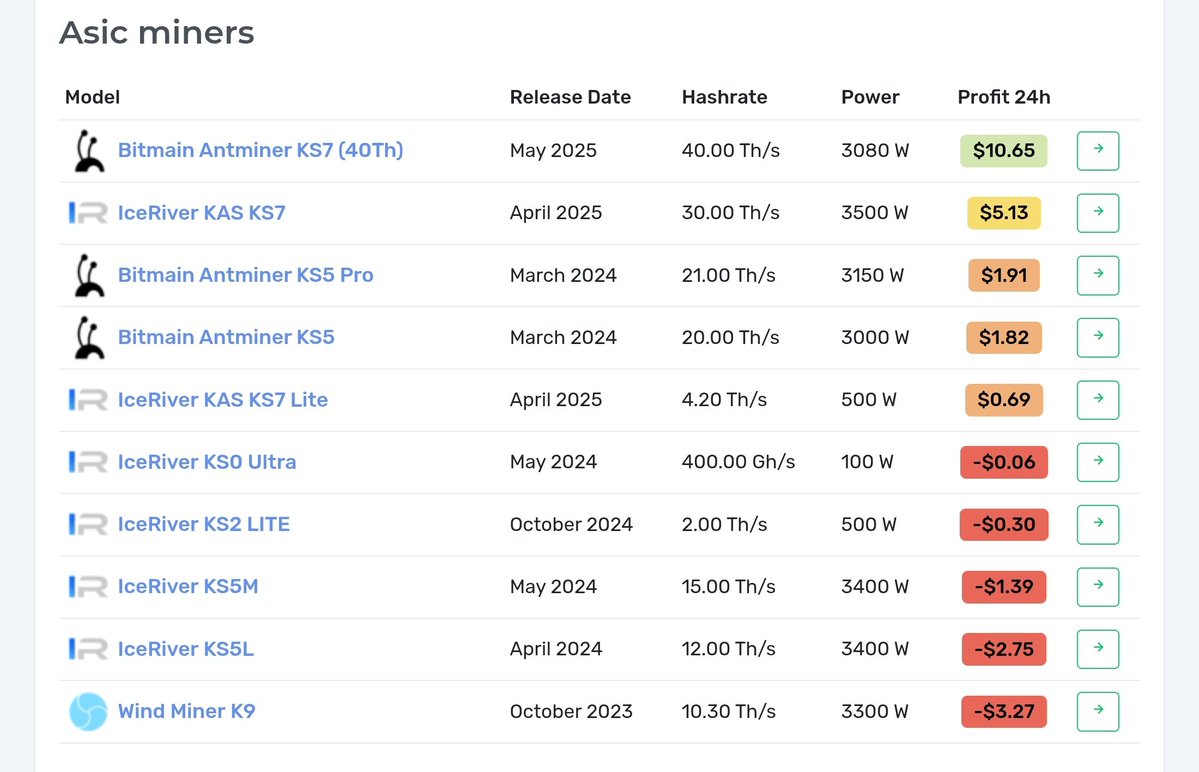
Task: Open the IceRiver KAS KS7 Lite link
Action: click(223, 400)
